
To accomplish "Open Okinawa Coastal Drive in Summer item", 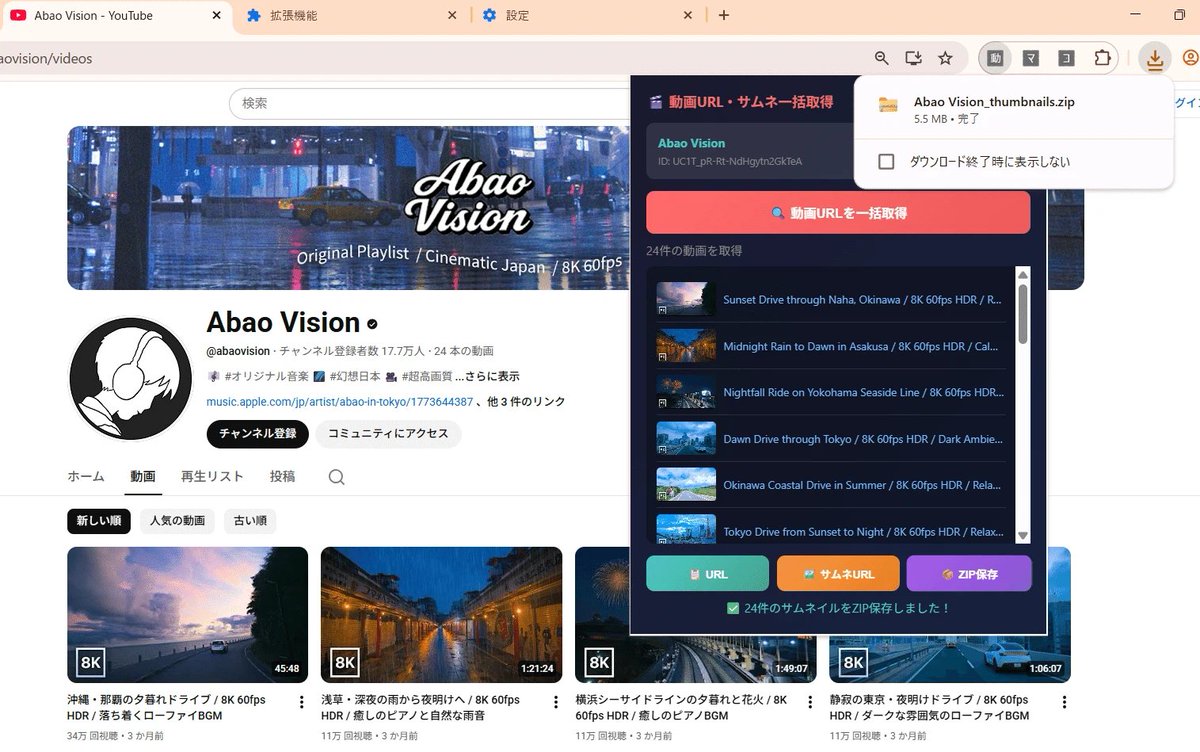I will coord(831,485).
